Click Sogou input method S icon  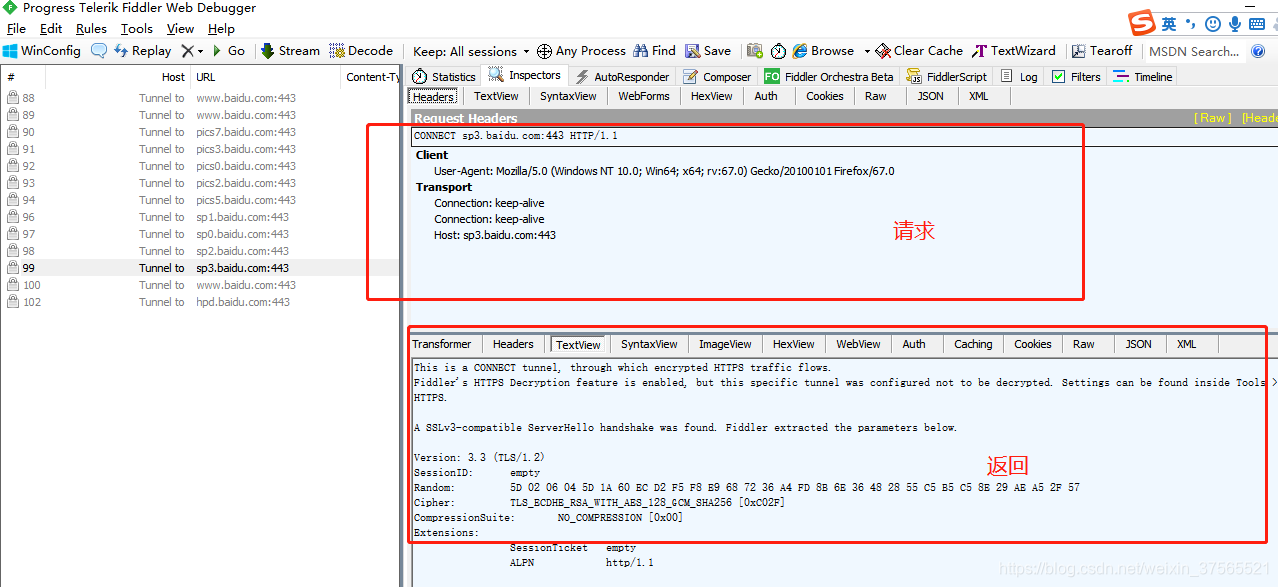(1142, 23)
